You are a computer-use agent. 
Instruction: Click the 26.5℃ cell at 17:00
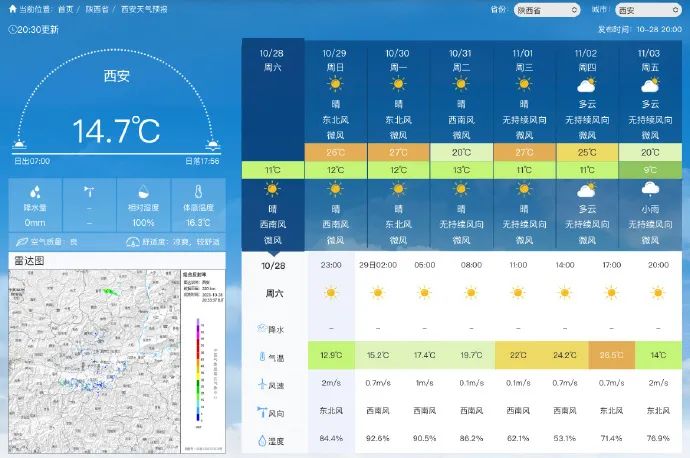pyautogui.click(x=609, y=356)
